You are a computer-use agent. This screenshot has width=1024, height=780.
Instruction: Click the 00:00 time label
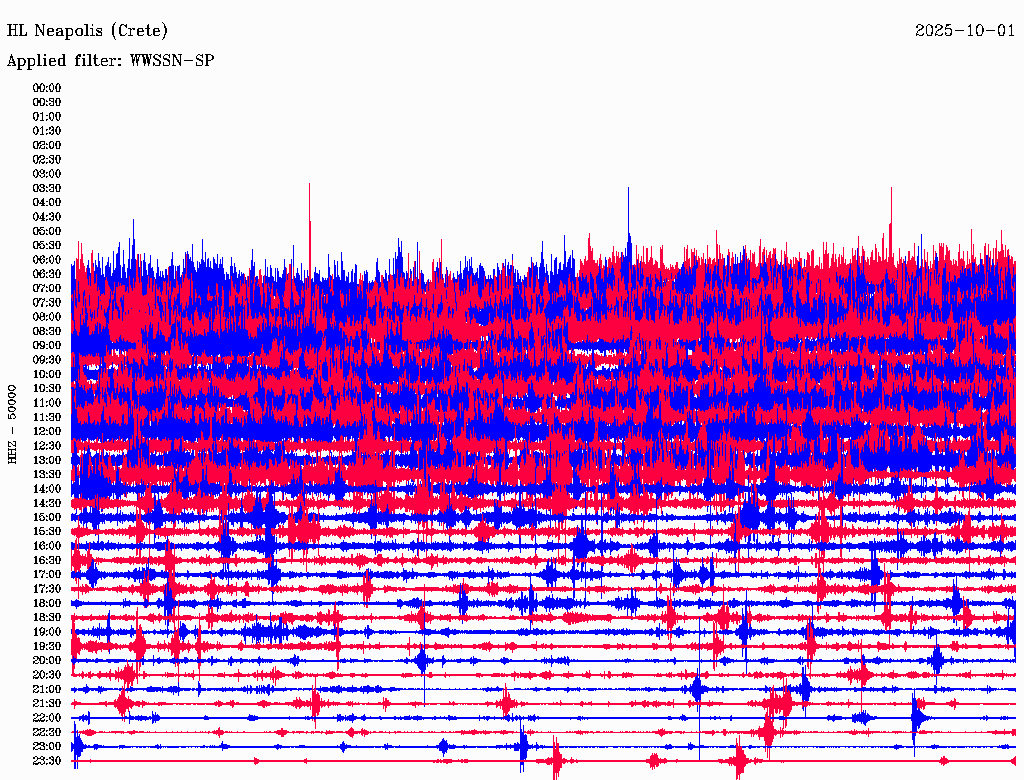click(47, 88)
